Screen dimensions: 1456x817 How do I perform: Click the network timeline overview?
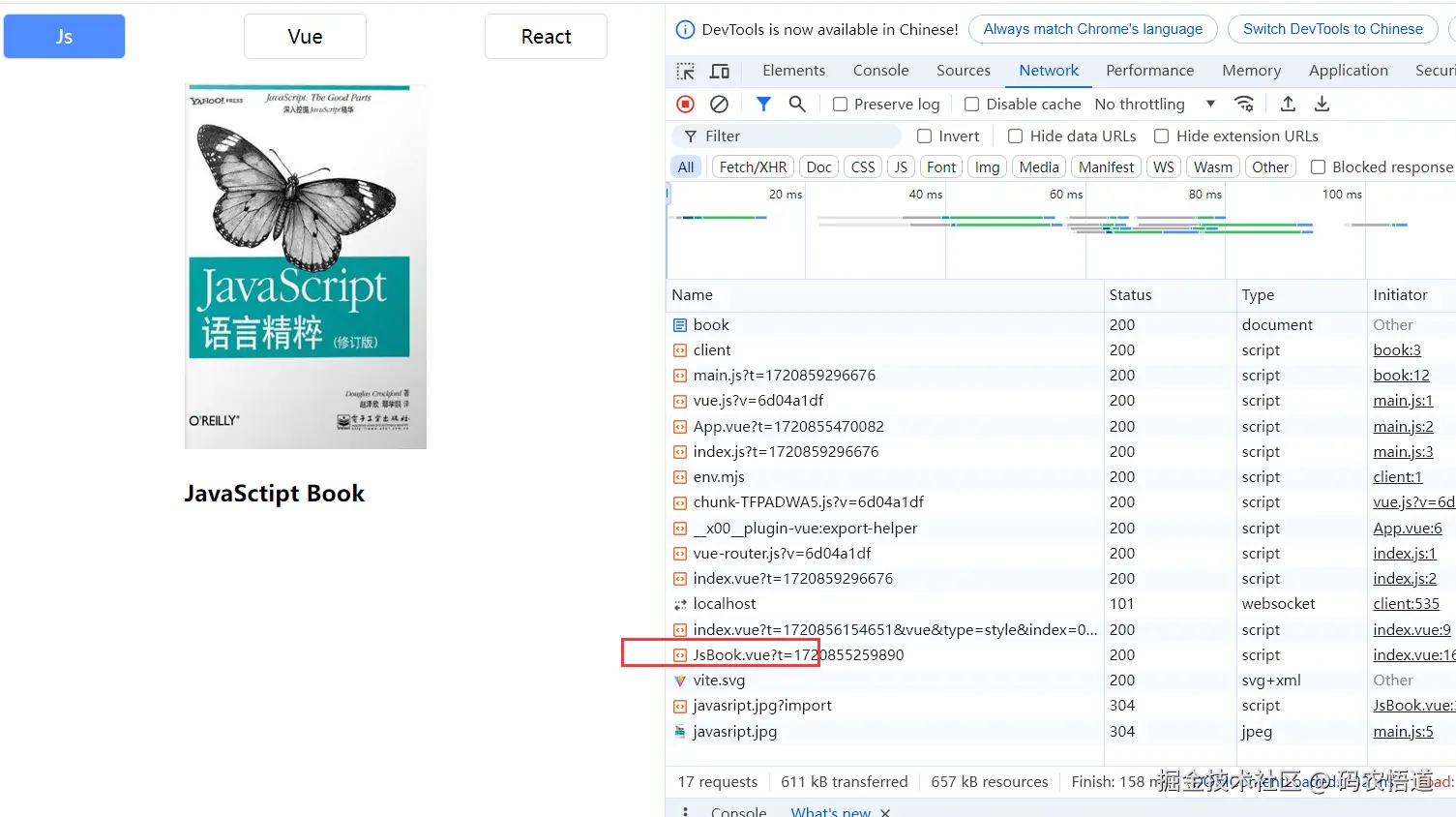tap(1061, 230)
